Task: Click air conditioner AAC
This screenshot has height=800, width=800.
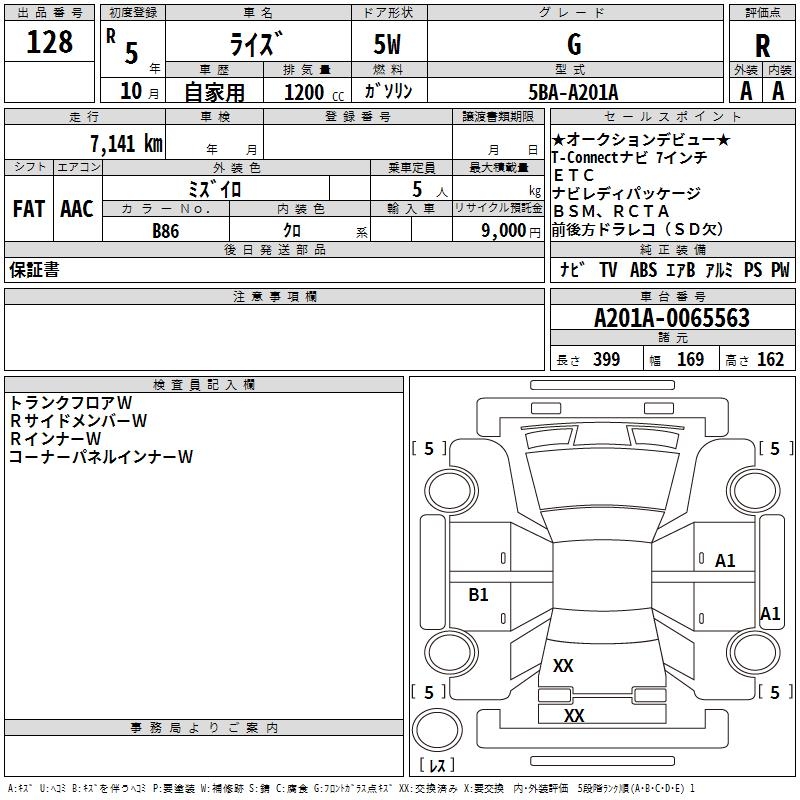Action: 77,209
